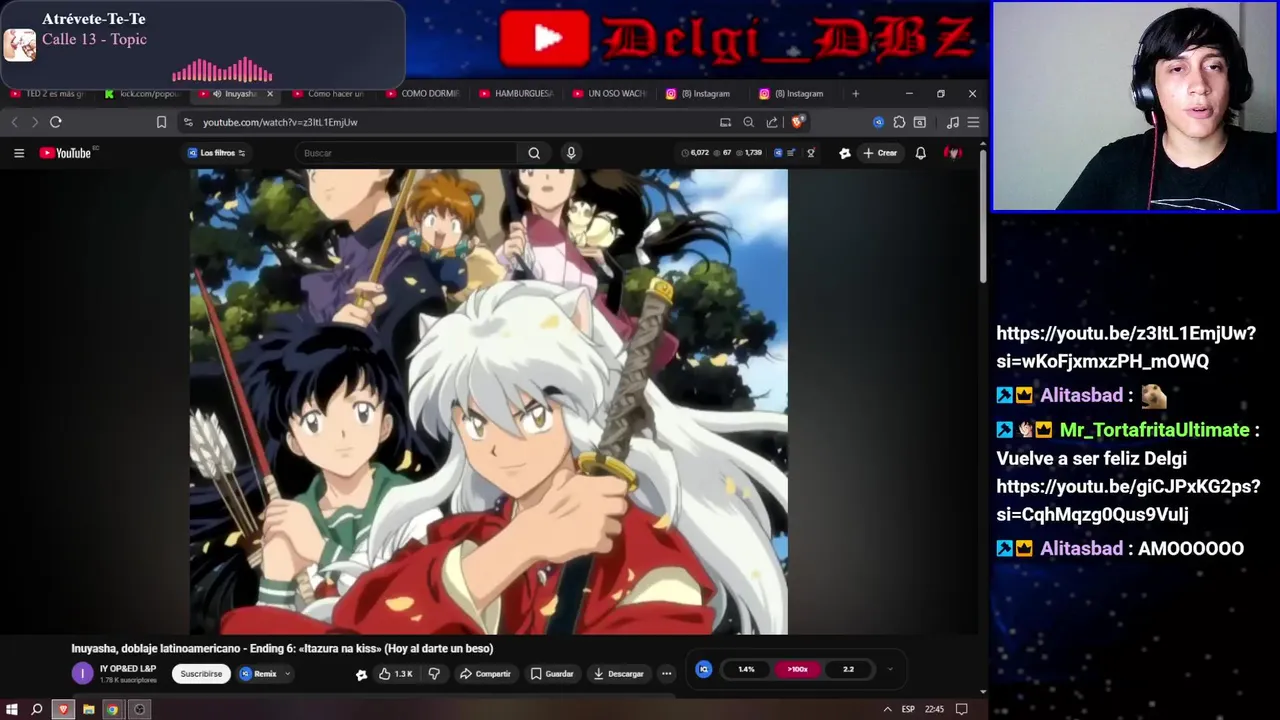Dislike the video with thumbs down
1280x720 pixels.
tap(434, 674)
